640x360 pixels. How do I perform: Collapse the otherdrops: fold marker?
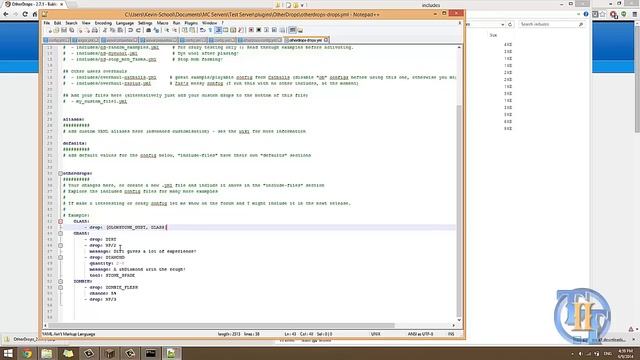pos(60,173)
